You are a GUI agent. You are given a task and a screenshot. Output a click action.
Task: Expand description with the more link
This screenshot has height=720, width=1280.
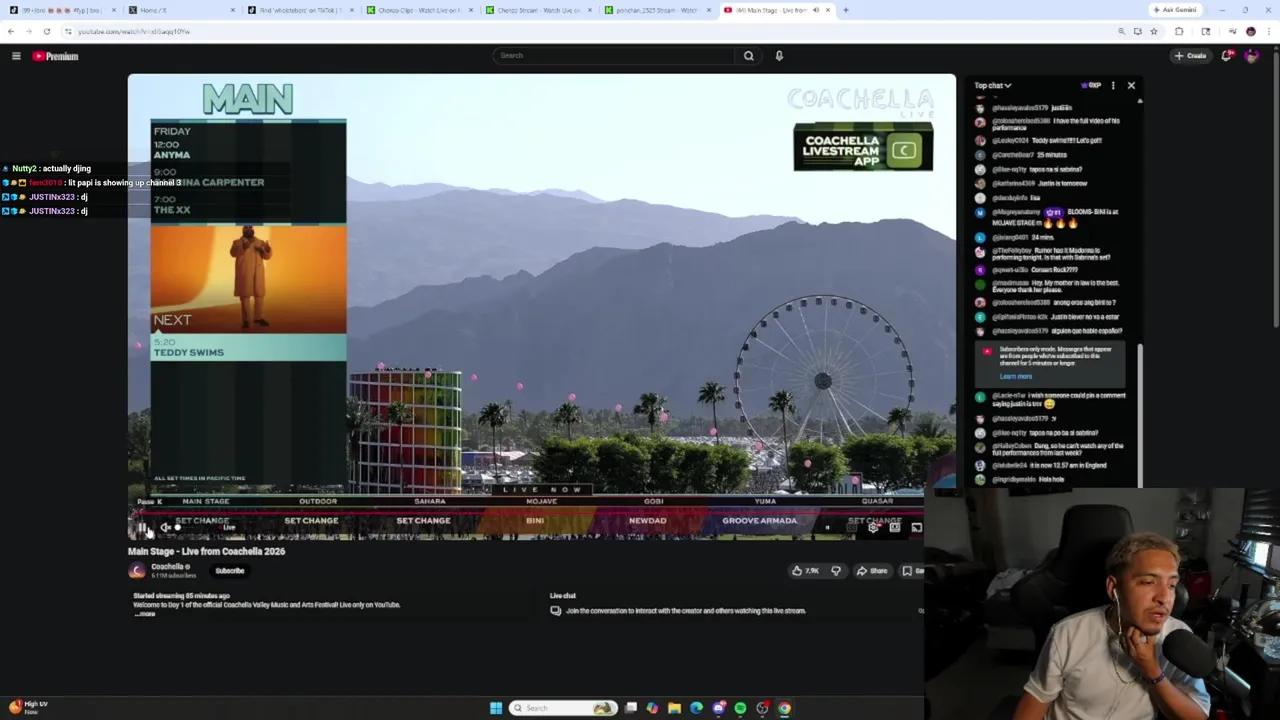click(145, 614)
